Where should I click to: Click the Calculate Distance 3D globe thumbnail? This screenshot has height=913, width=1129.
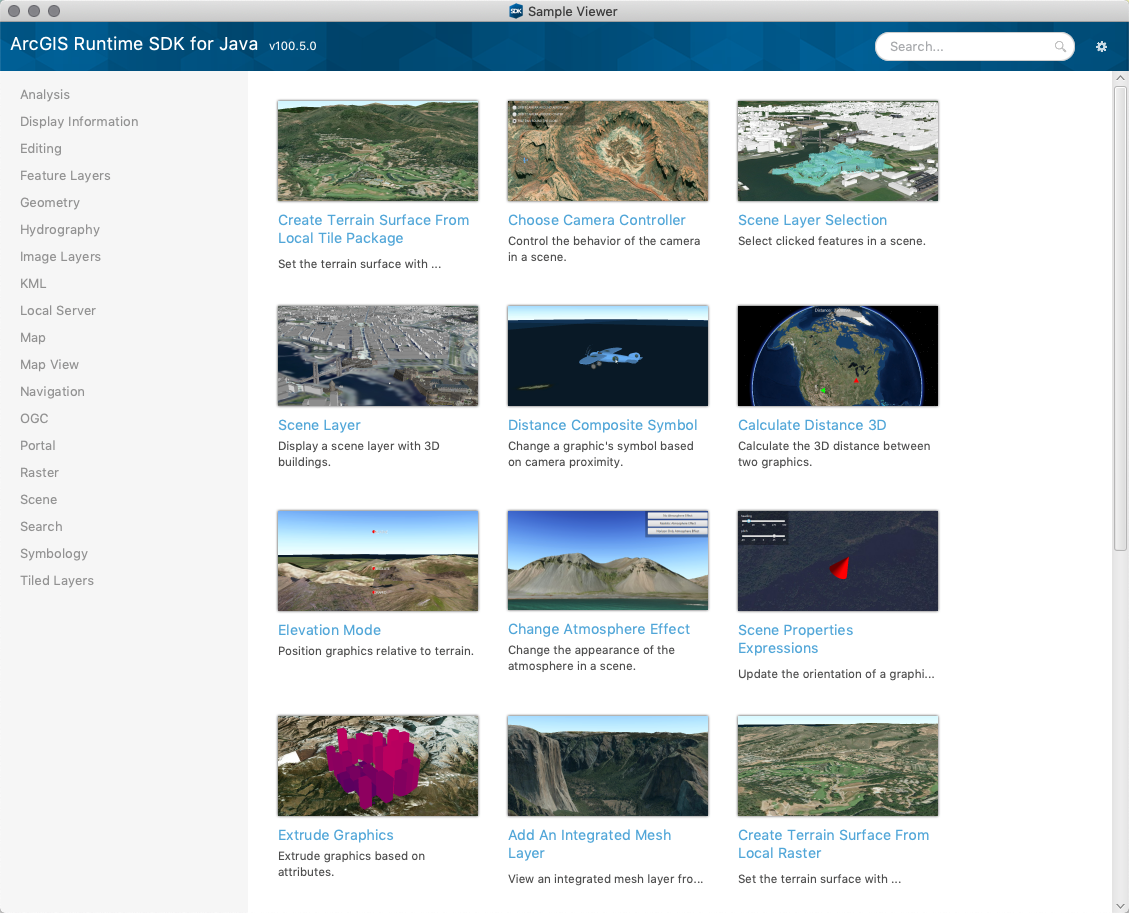838,356
